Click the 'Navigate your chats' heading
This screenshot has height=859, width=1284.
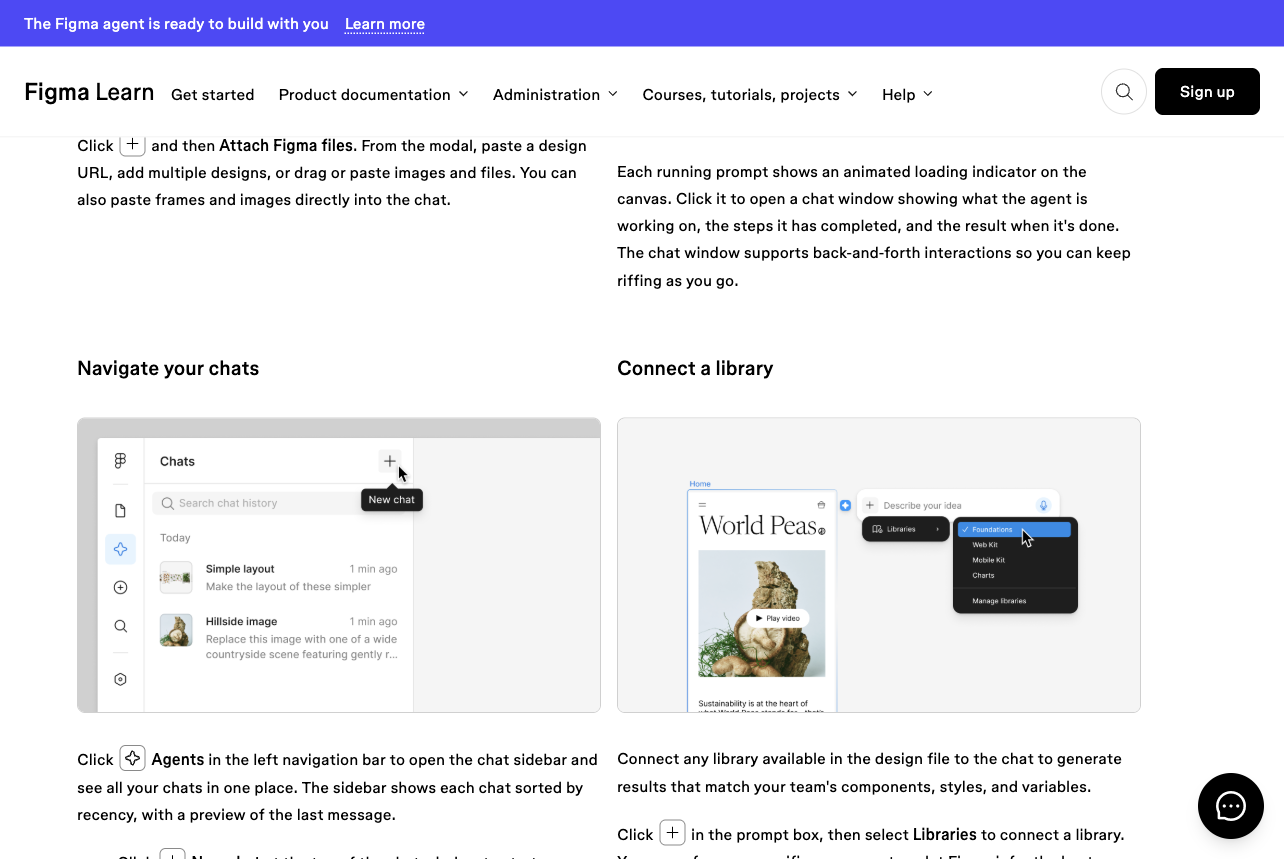click(168, 368)
